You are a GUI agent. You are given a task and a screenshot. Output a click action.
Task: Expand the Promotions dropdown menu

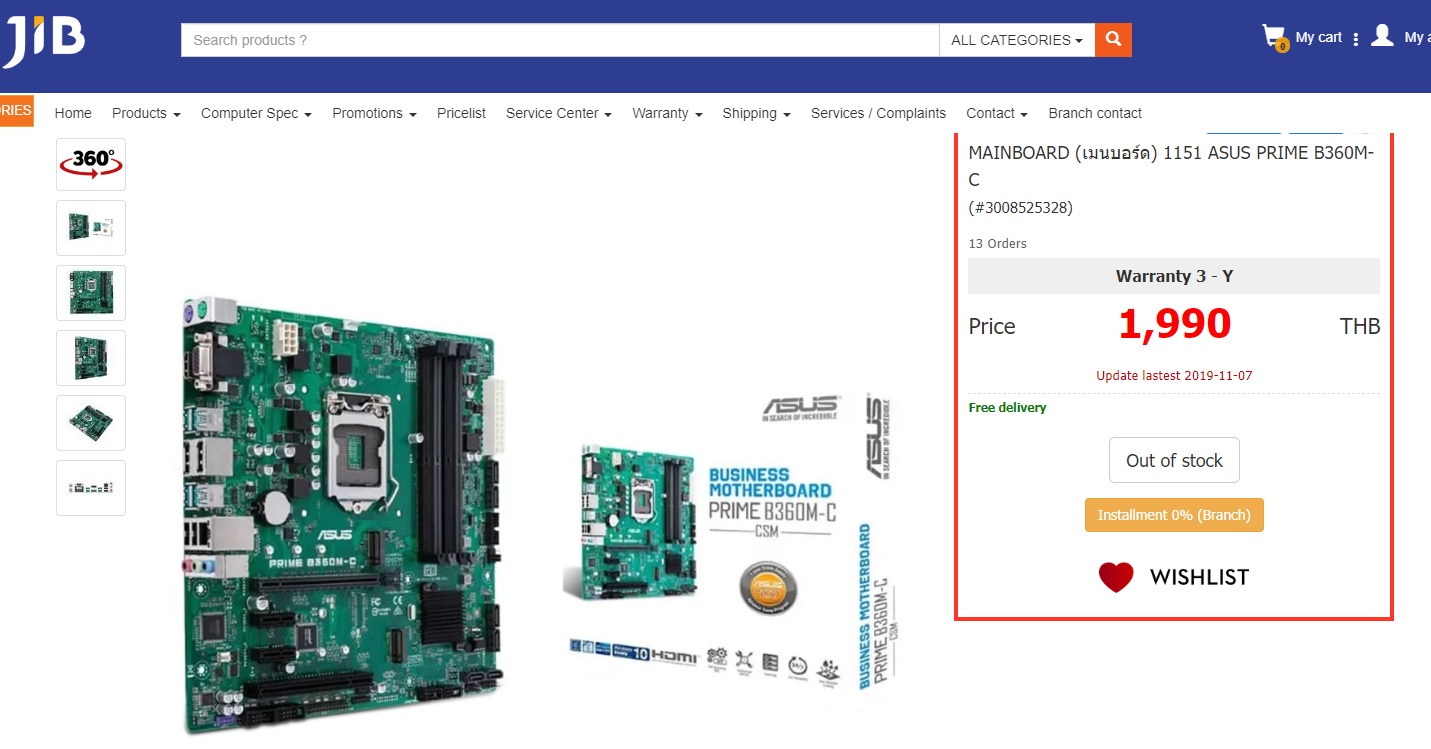coord(374,113)
